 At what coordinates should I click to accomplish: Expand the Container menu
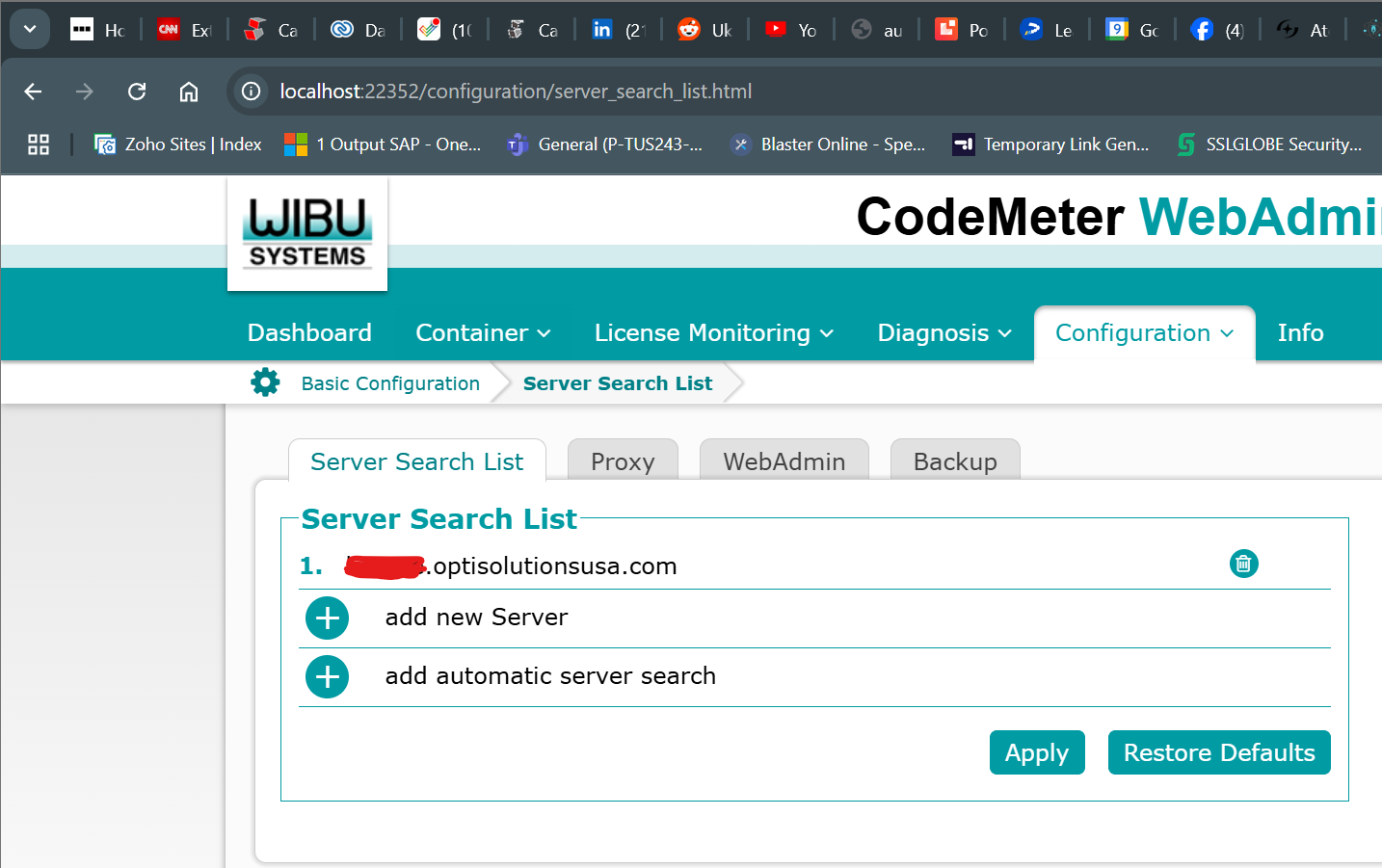[483, 332]
